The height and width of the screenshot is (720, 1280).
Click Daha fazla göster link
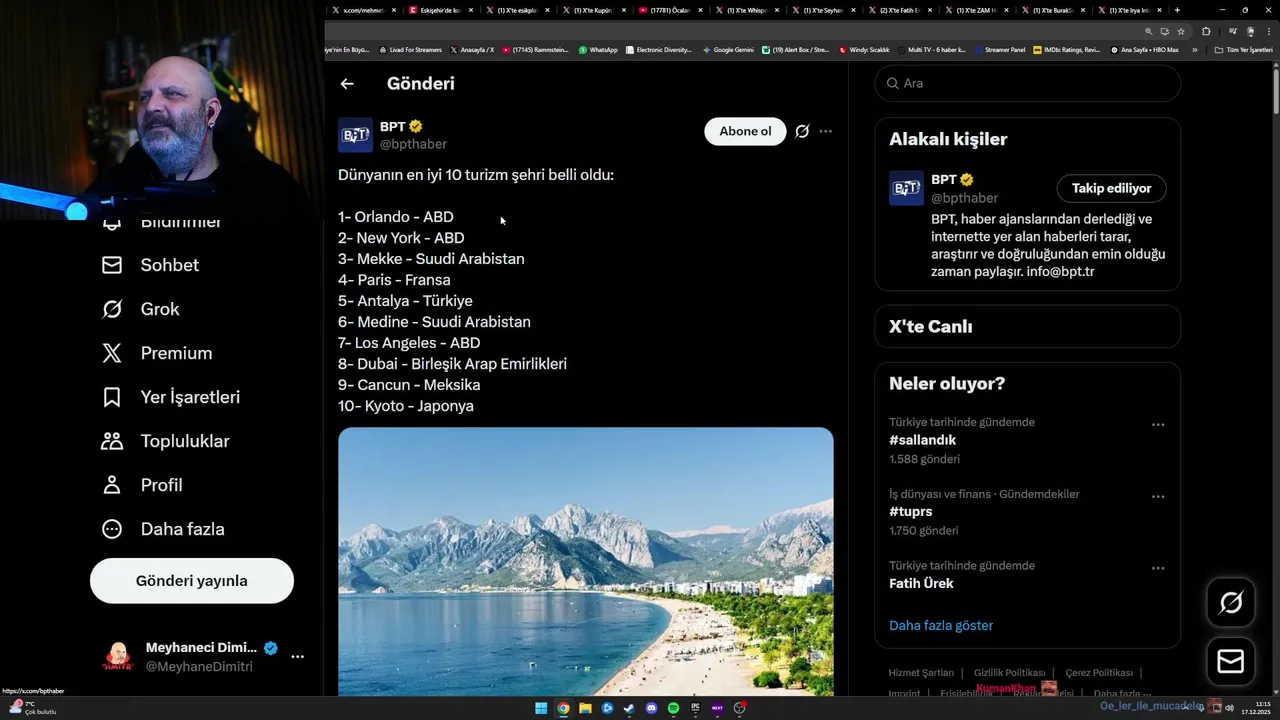click(941, 626)
